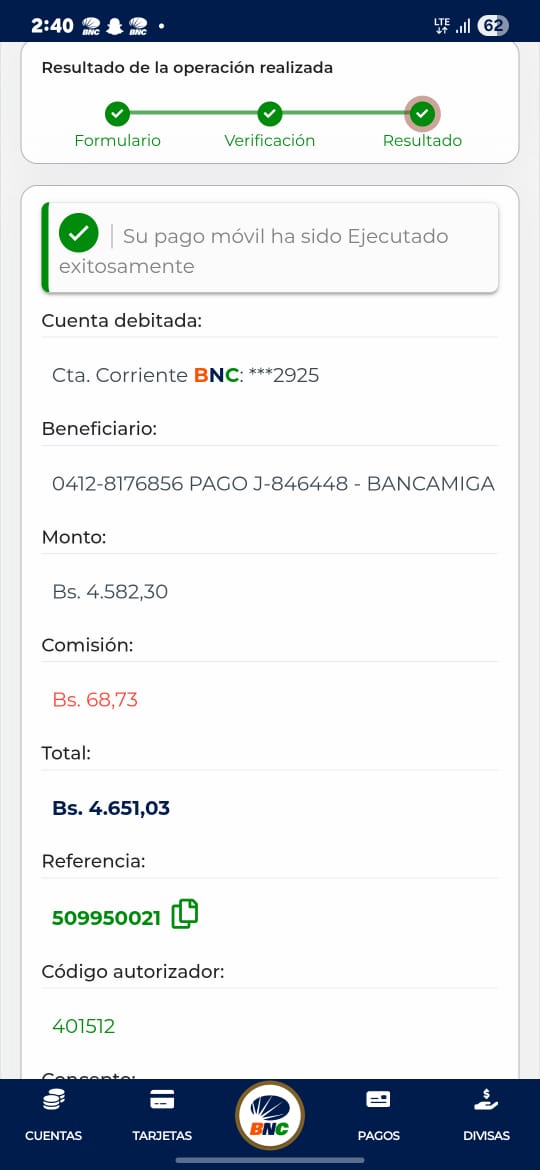
Task: Tap the DIVISAS tab label
Action: [486, 1136]
